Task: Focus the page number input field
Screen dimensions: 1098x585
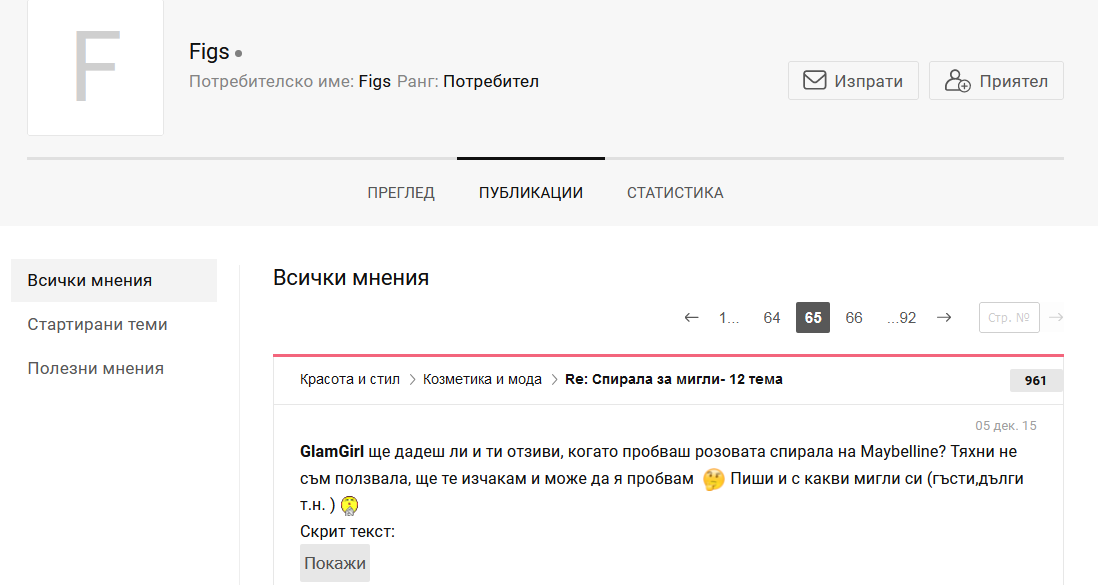Action: [x=1008, y=318]
